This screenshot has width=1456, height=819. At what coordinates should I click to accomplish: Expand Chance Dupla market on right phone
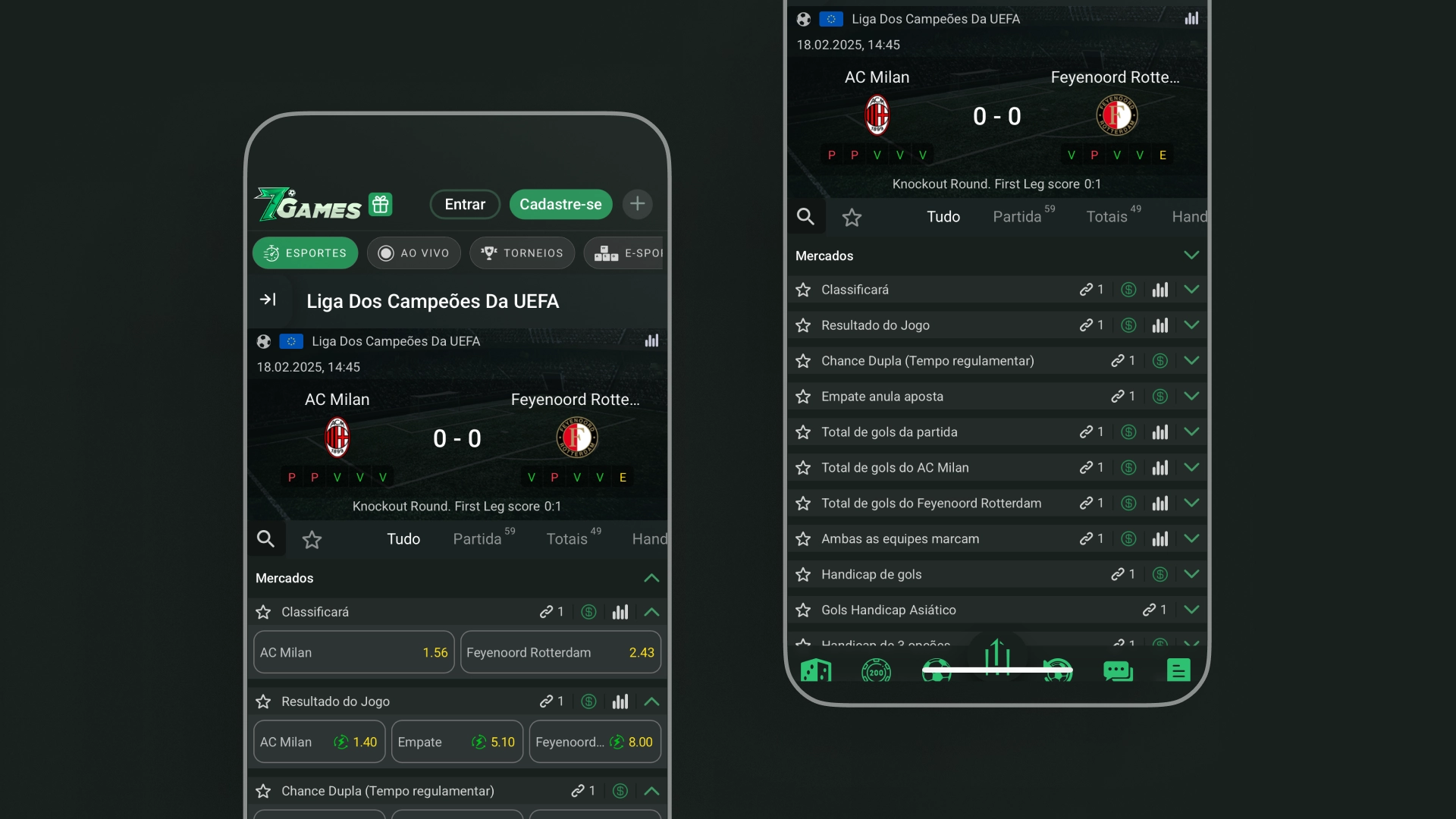(1191, 361)
